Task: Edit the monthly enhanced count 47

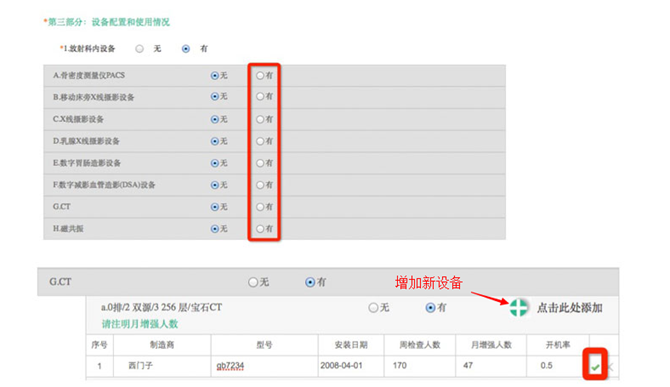Action: pyautogui.click(x=491, y=366)
